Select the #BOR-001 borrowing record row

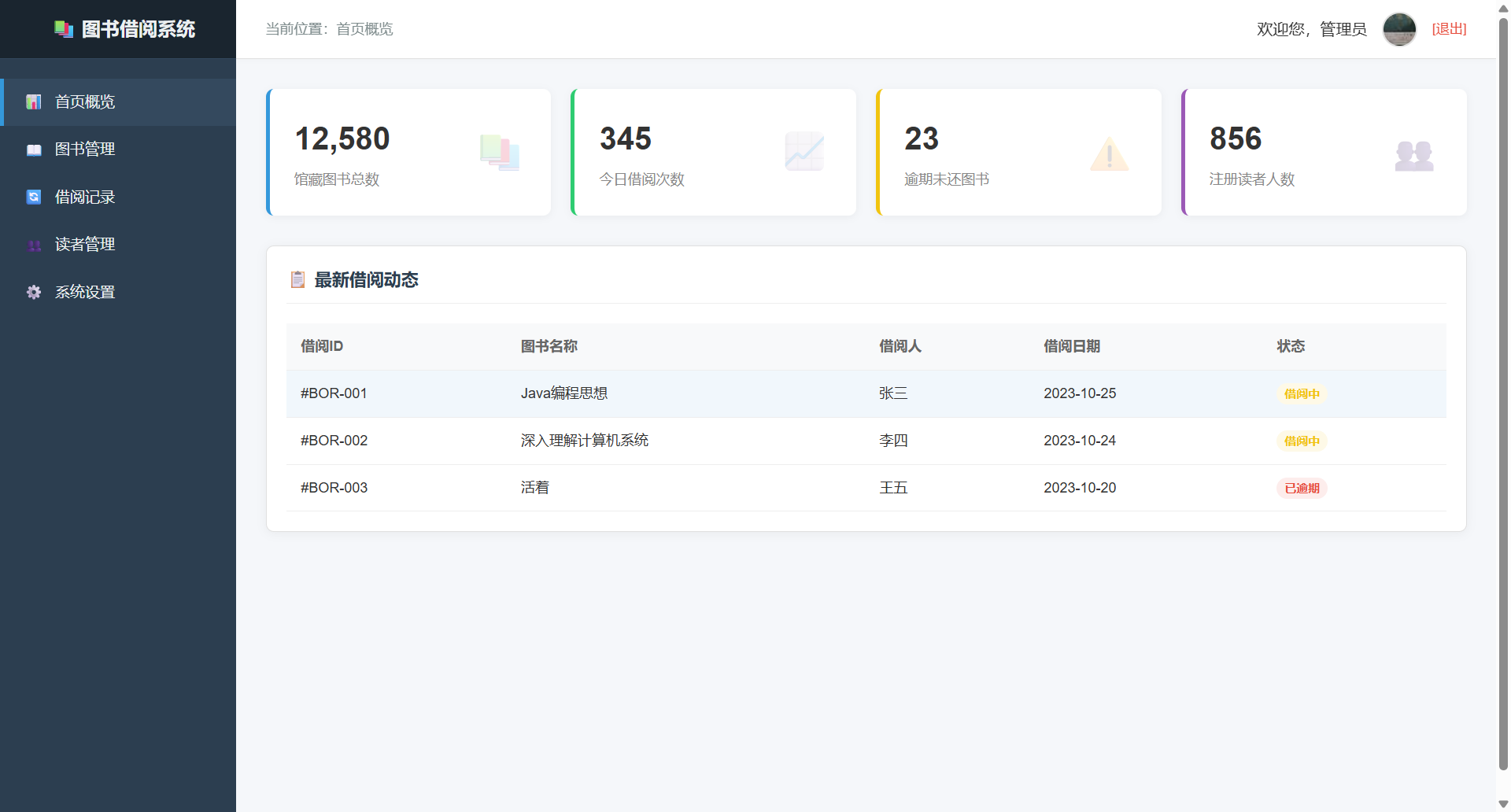tap(334, 393)
